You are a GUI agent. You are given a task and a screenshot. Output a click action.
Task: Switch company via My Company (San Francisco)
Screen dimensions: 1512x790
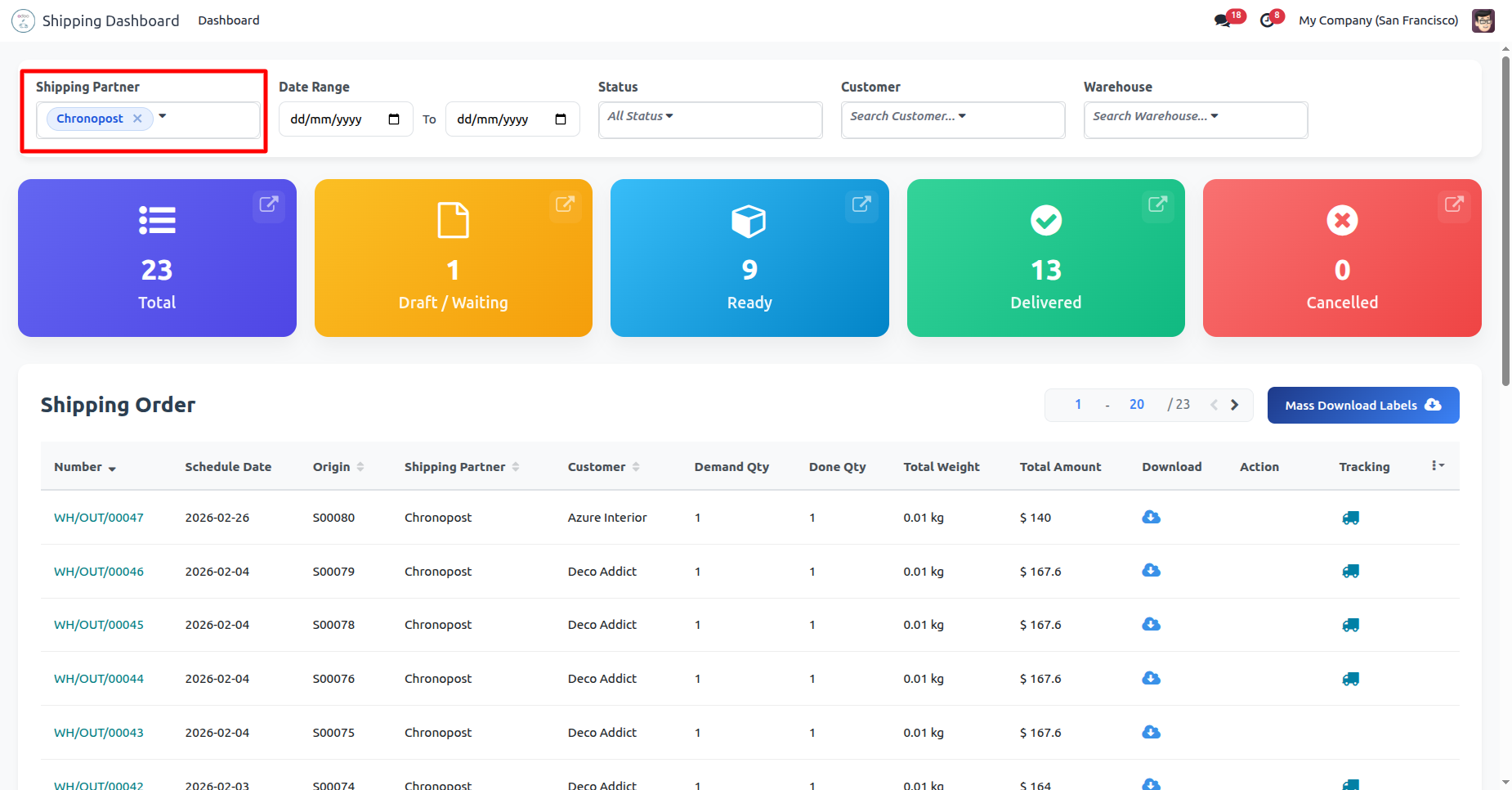1378,20
